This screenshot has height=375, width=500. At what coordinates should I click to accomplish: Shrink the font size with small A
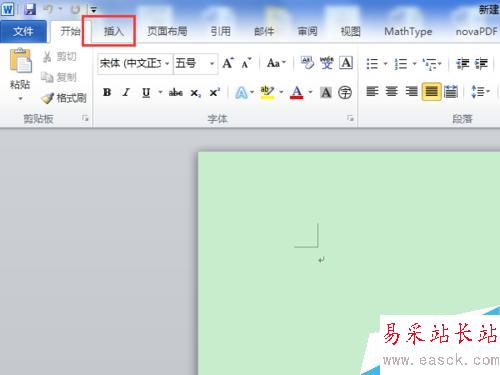(247, 63)
